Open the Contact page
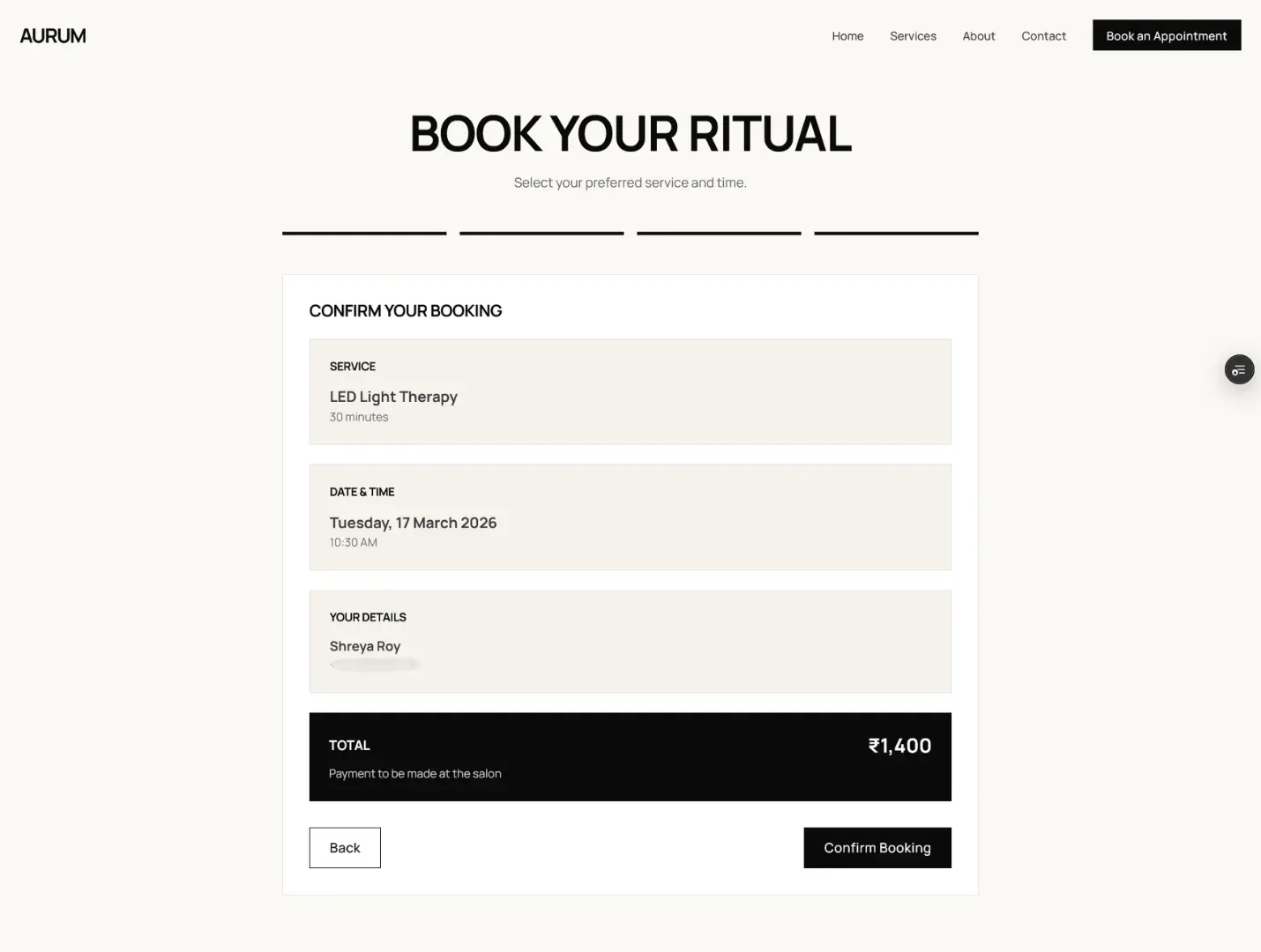This screenshot has height=952, width=1261. coord(1043,36)
